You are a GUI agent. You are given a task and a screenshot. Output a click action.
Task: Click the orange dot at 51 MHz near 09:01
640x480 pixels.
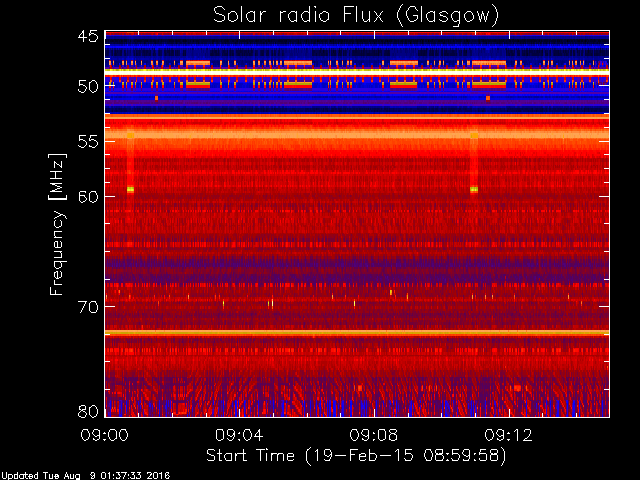click(156, 98)
